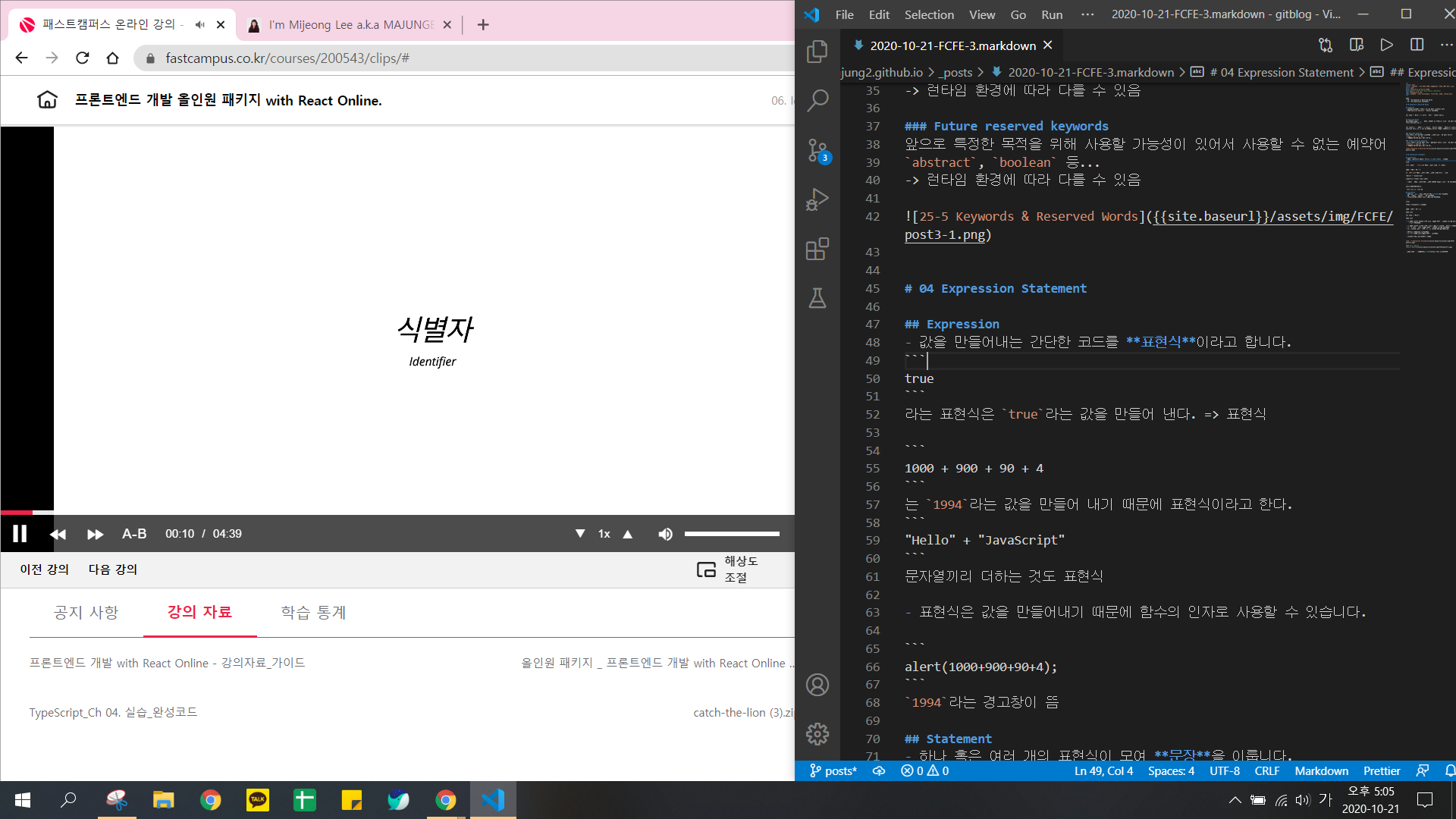Fast-forward the lecture video

pos(95,535)
